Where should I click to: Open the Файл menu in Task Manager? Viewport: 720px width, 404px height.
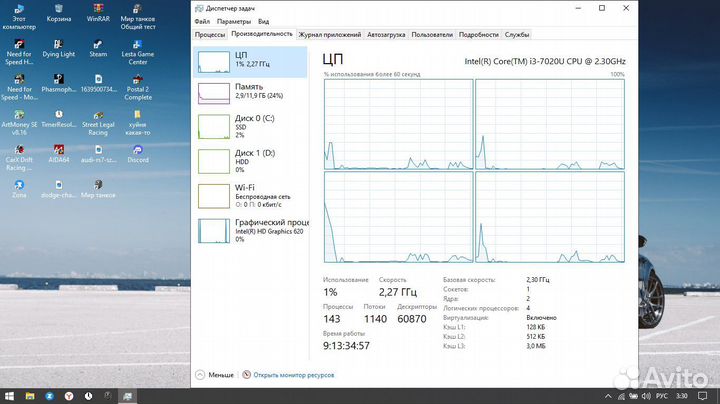pos(202,22)
